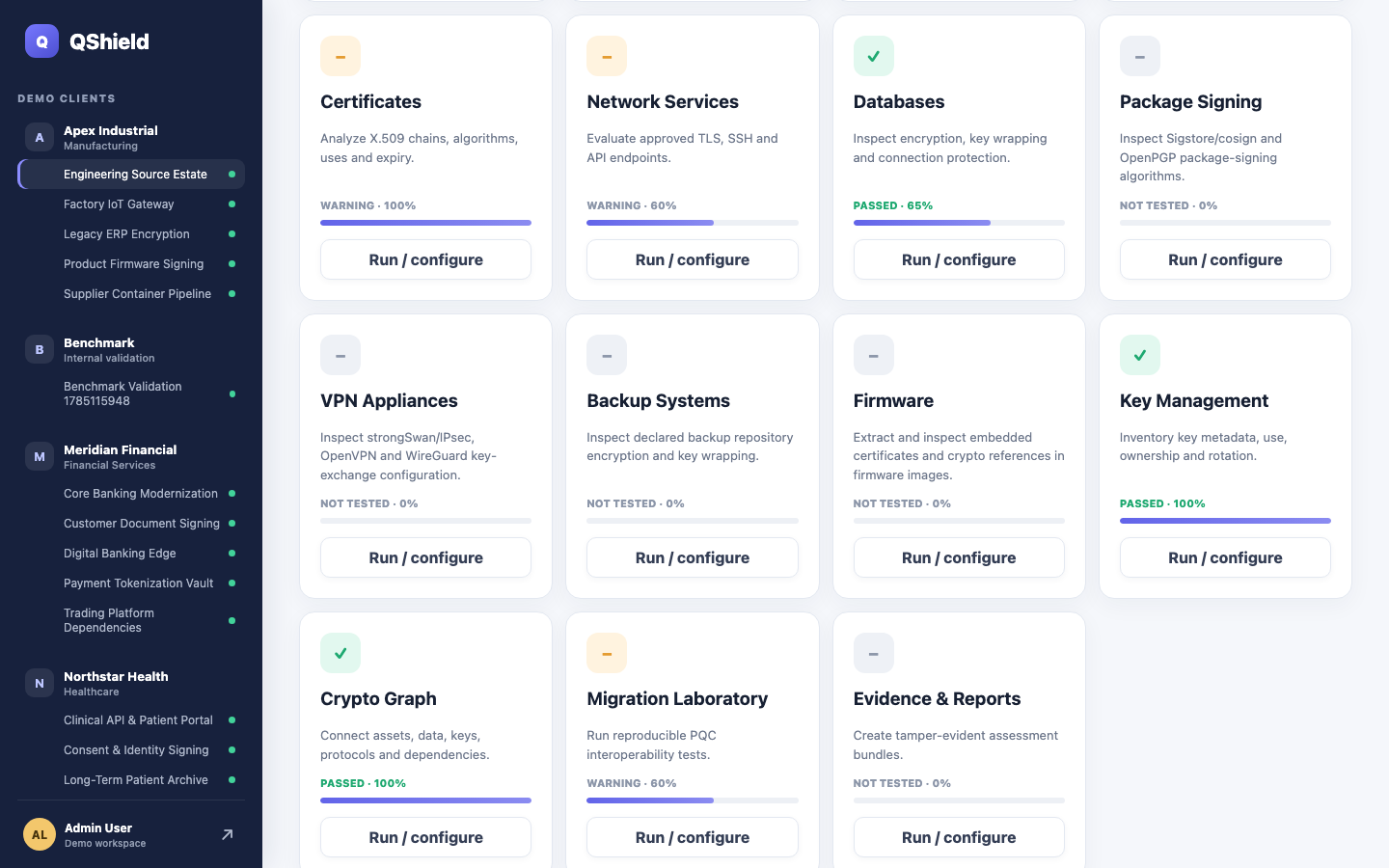Run / configure the Evidence & Reports module
This screenshot has width=1389, height=868.
point(959,837)
